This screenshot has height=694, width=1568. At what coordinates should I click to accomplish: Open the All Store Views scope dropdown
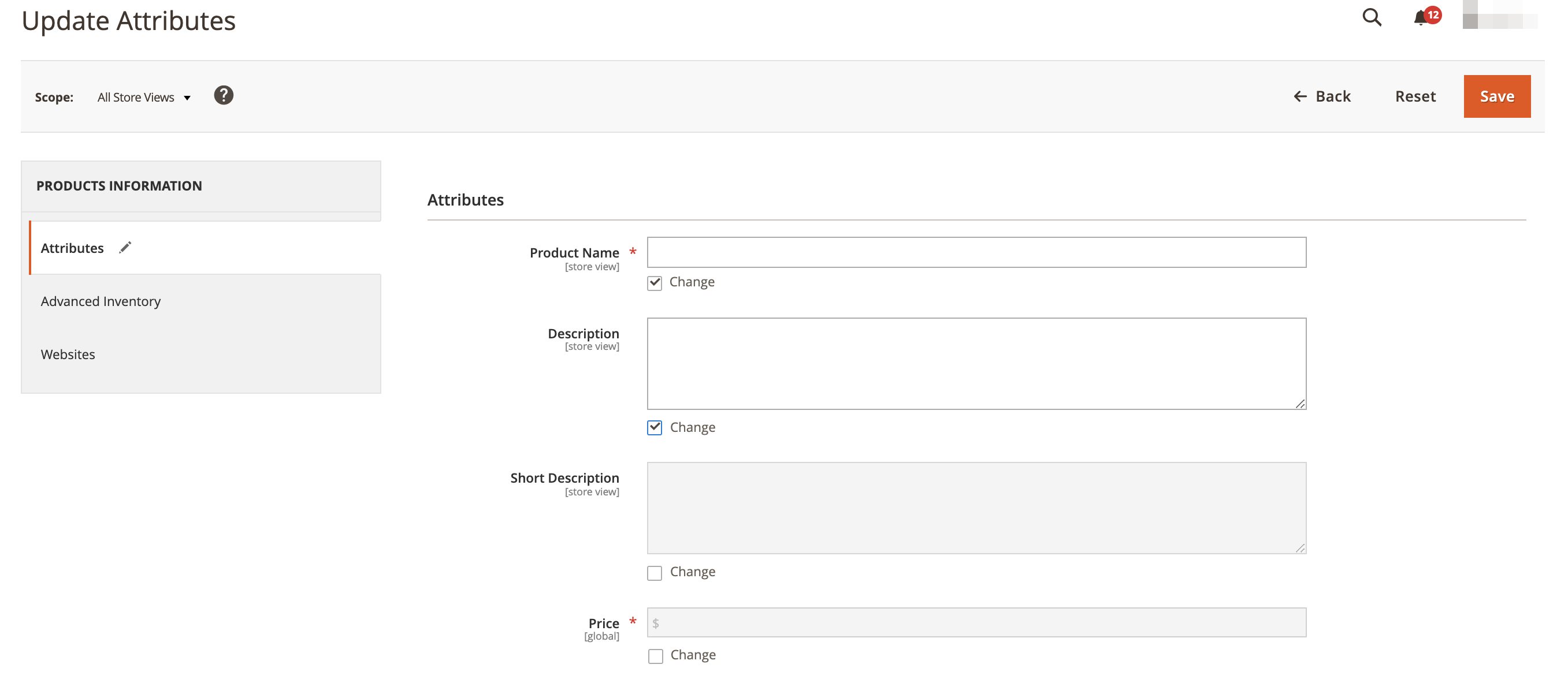tap(144, 98)
